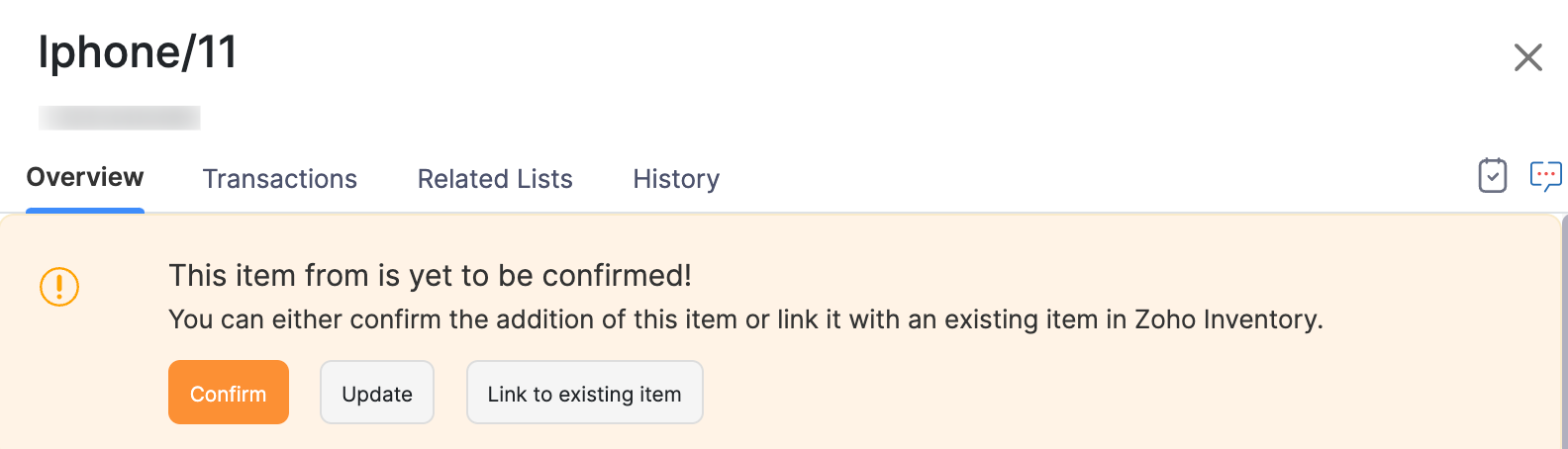Open the task checklist calendar icon
This screenshot has width=1568, height=449.
[x=1492, y=176]
